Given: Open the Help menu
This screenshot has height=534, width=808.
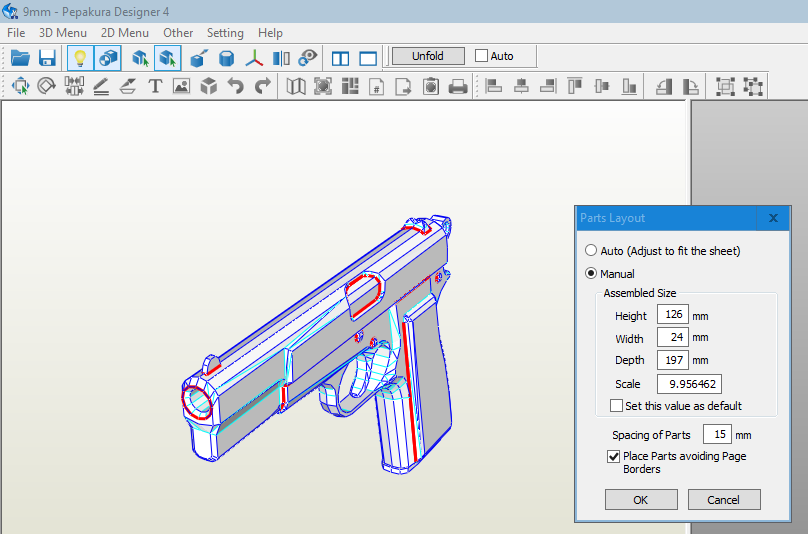Looking at the screenshot, I should click(270, 33).
